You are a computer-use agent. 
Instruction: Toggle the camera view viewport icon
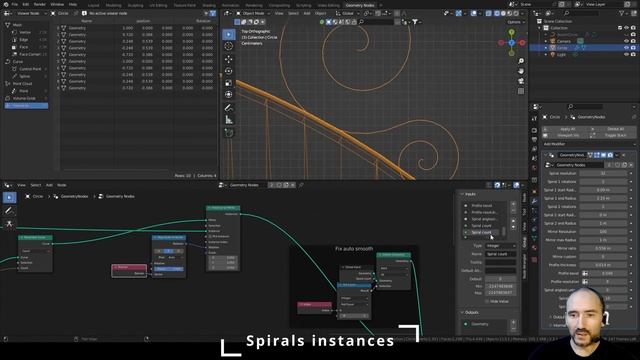pyautogui.click(x=521, y=81)
